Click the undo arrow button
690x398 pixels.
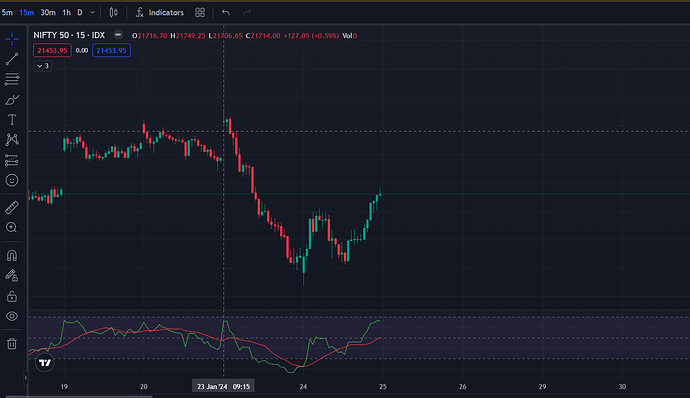[x=226, y=13]
